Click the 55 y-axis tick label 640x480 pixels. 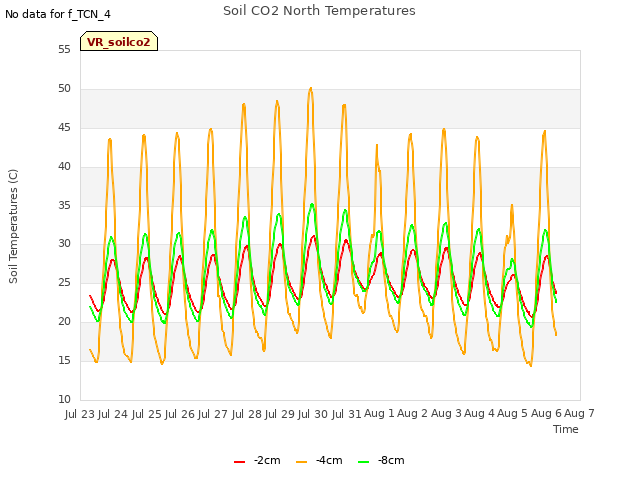tap(64, 50)
